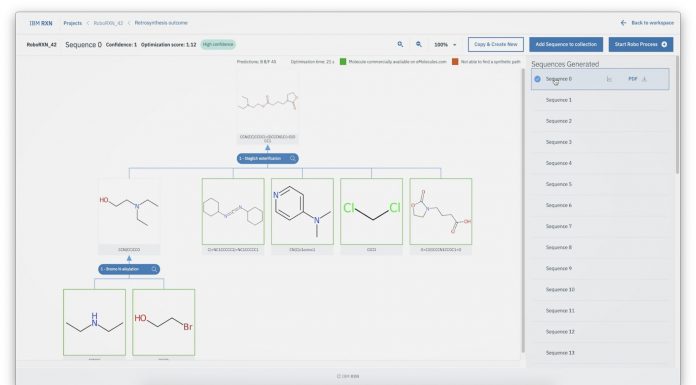The width and height of the screenshot is (696, 385).
Task: Open the Projects breadcrumb
Action: click(x=72, y=23)
